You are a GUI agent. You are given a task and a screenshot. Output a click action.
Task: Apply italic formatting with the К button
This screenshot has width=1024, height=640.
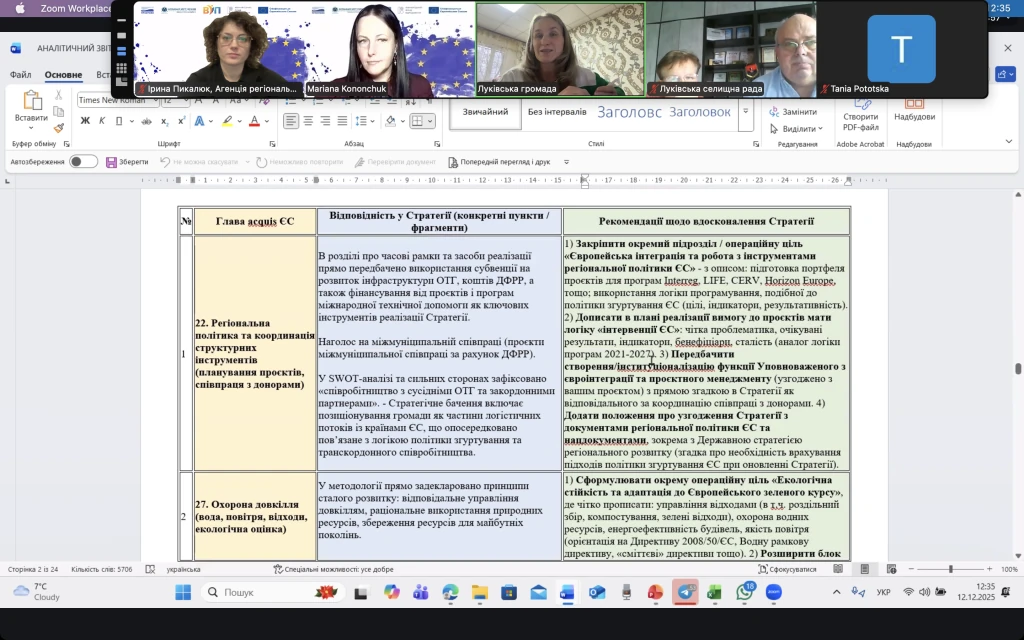102,121
